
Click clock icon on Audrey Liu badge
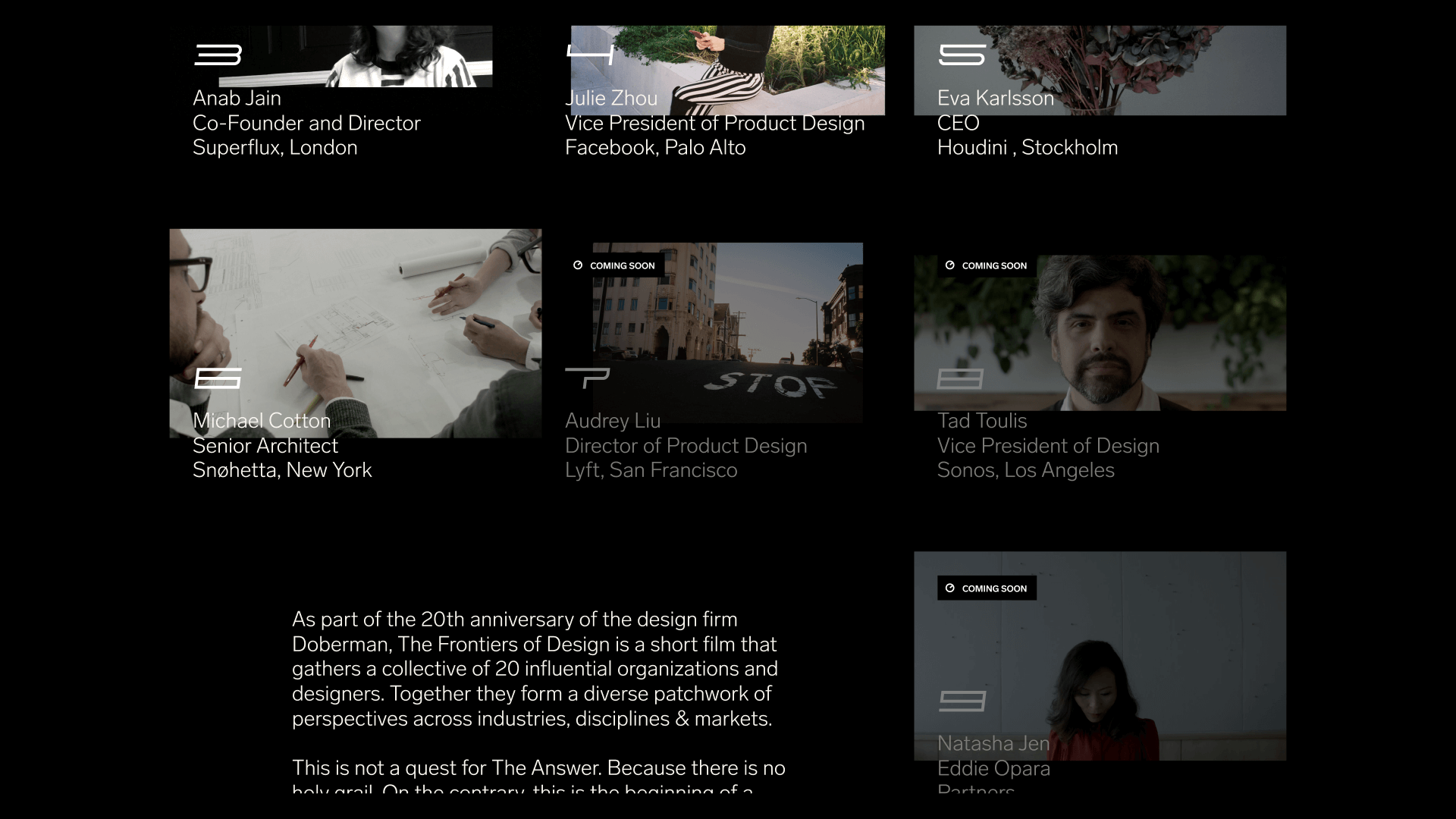578,265
